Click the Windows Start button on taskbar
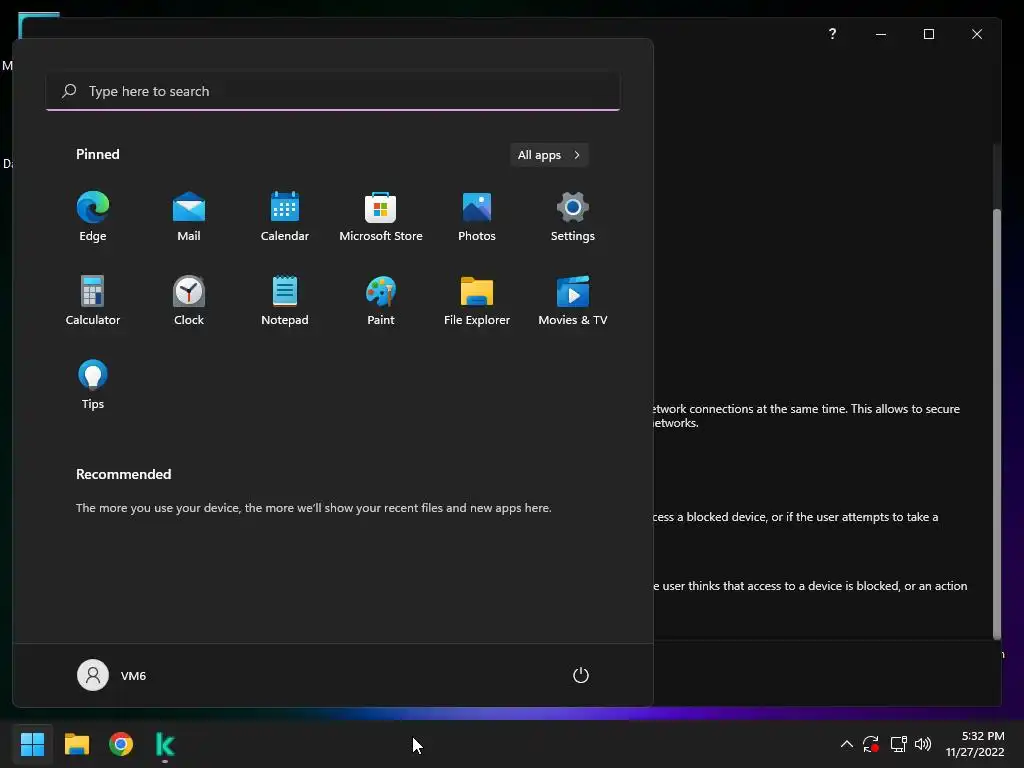Image resolution: width=1024 pixels, height=768 pixels. pyautogui.click(x=32, y=744)
